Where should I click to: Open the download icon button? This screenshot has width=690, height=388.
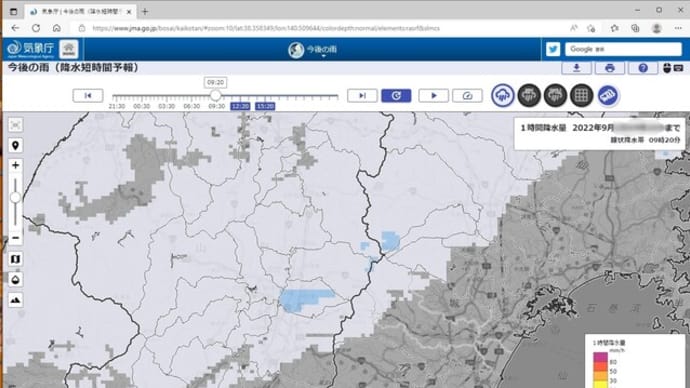[576, 68]
